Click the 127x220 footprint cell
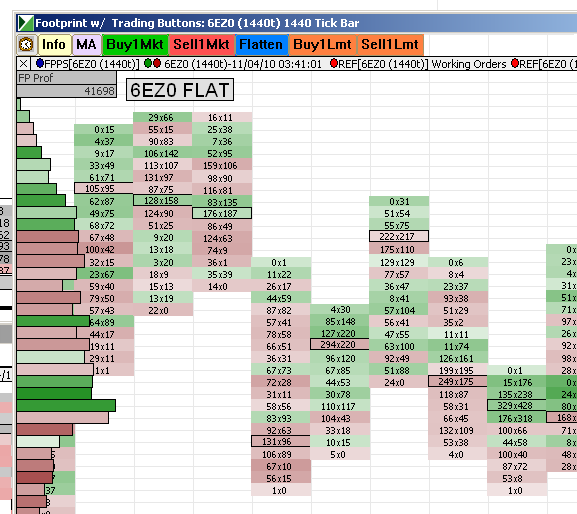Screen dimensions: 577x514 point(339,333)
